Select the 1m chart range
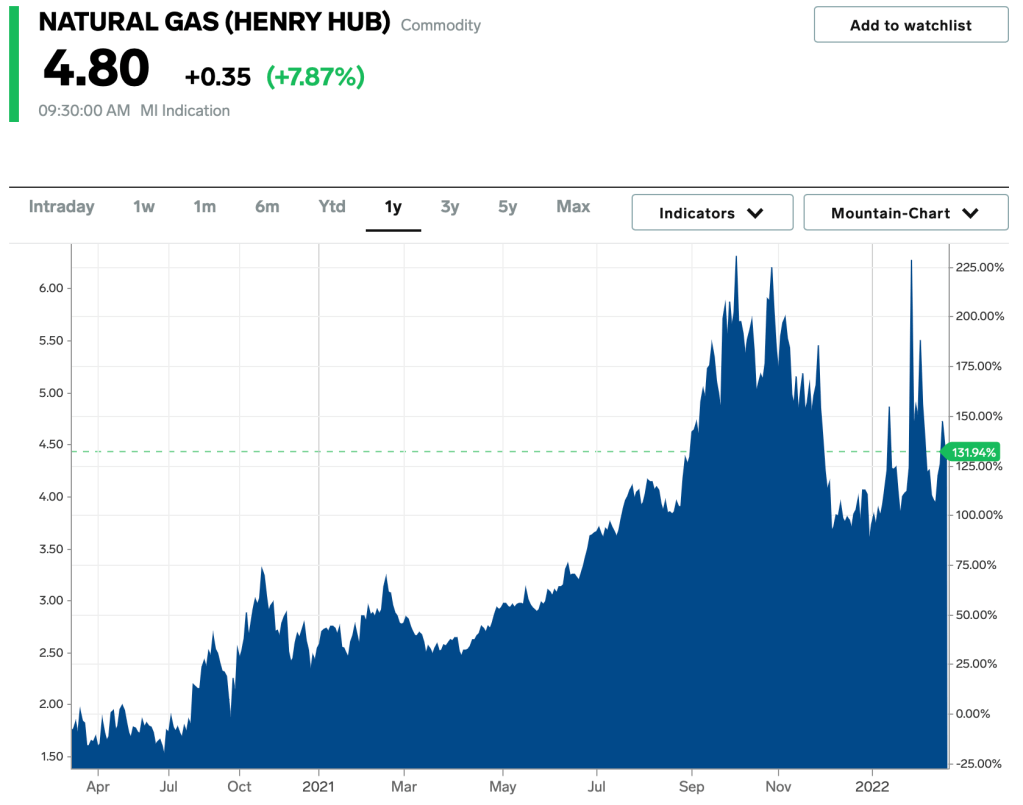This screenshot has width=1023, height=805. point(205,207)
